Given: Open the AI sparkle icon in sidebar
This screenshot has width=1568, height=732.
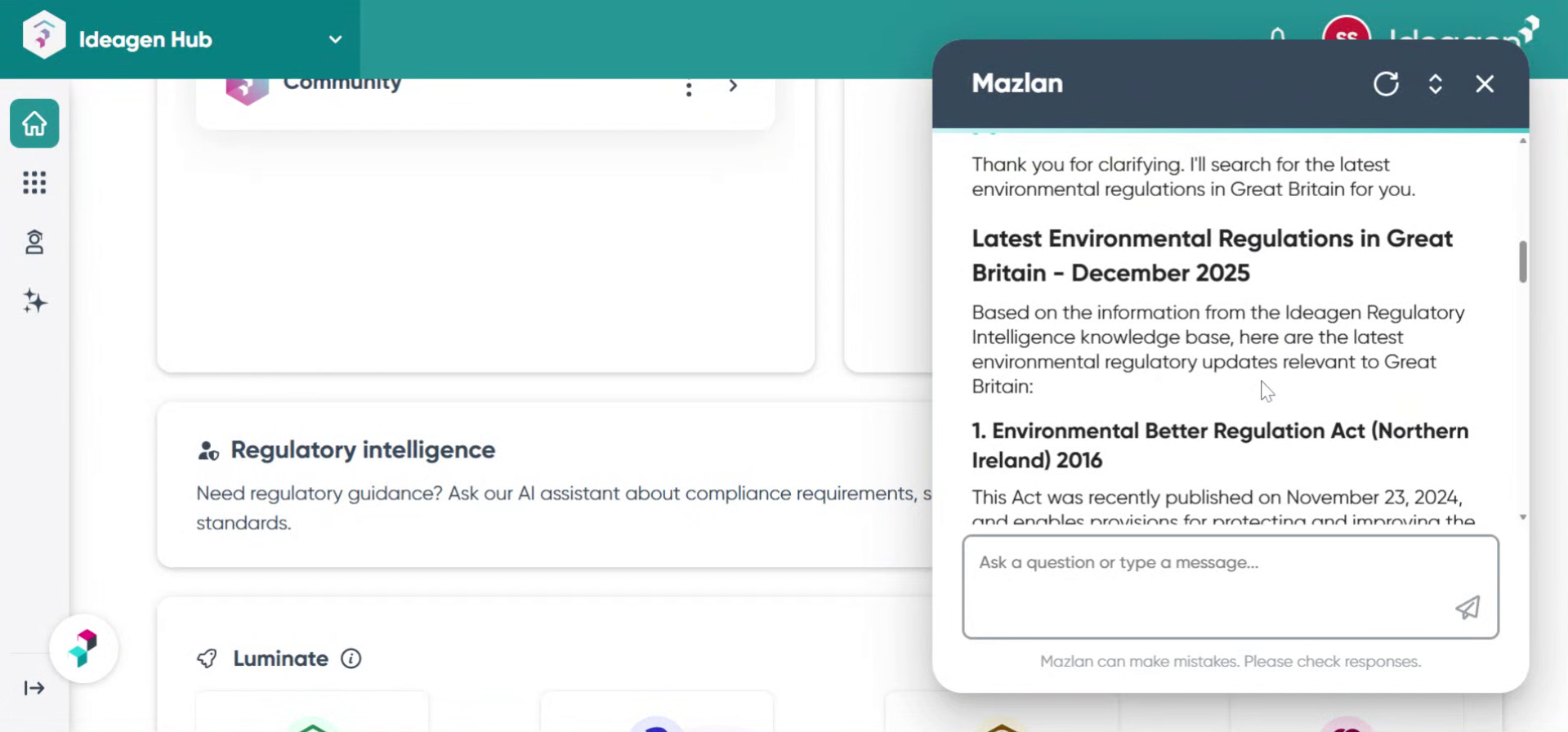Looking at the screenshot, I should (34, 301).
